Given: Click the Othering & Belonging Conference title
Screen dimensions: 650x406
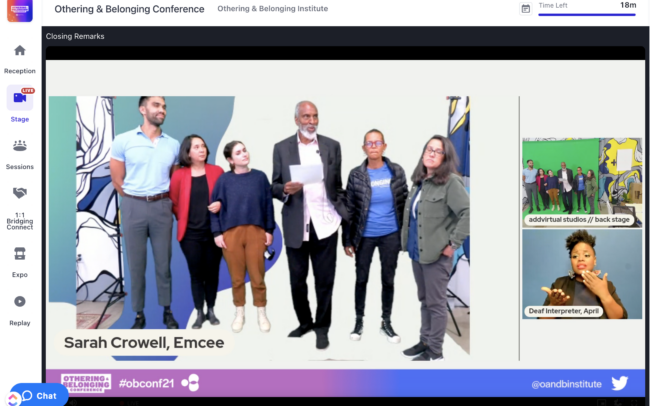Looking at the screenshot, I should click(129, 9).
